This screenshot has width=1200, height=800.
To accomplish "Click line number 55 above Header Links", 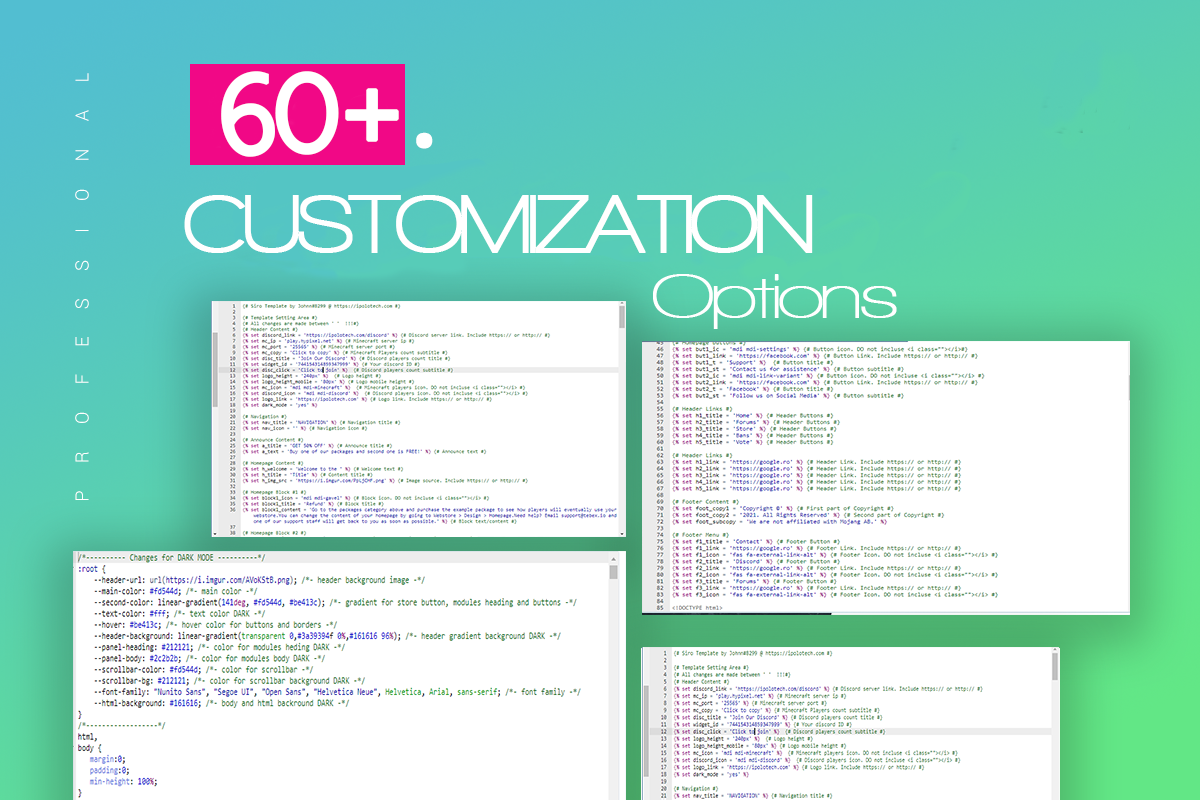I will (x=660, y=409).
